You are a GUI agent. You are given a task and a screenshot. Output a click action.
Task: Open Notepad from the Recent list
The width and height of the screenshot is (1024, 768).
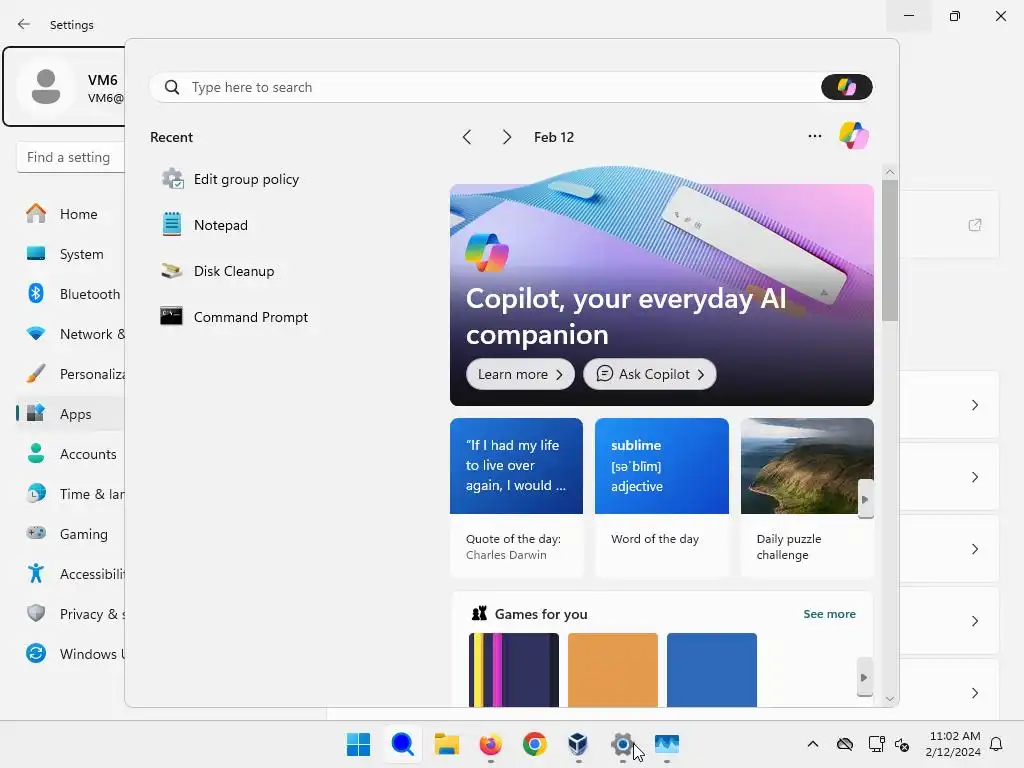coord(205,225)
